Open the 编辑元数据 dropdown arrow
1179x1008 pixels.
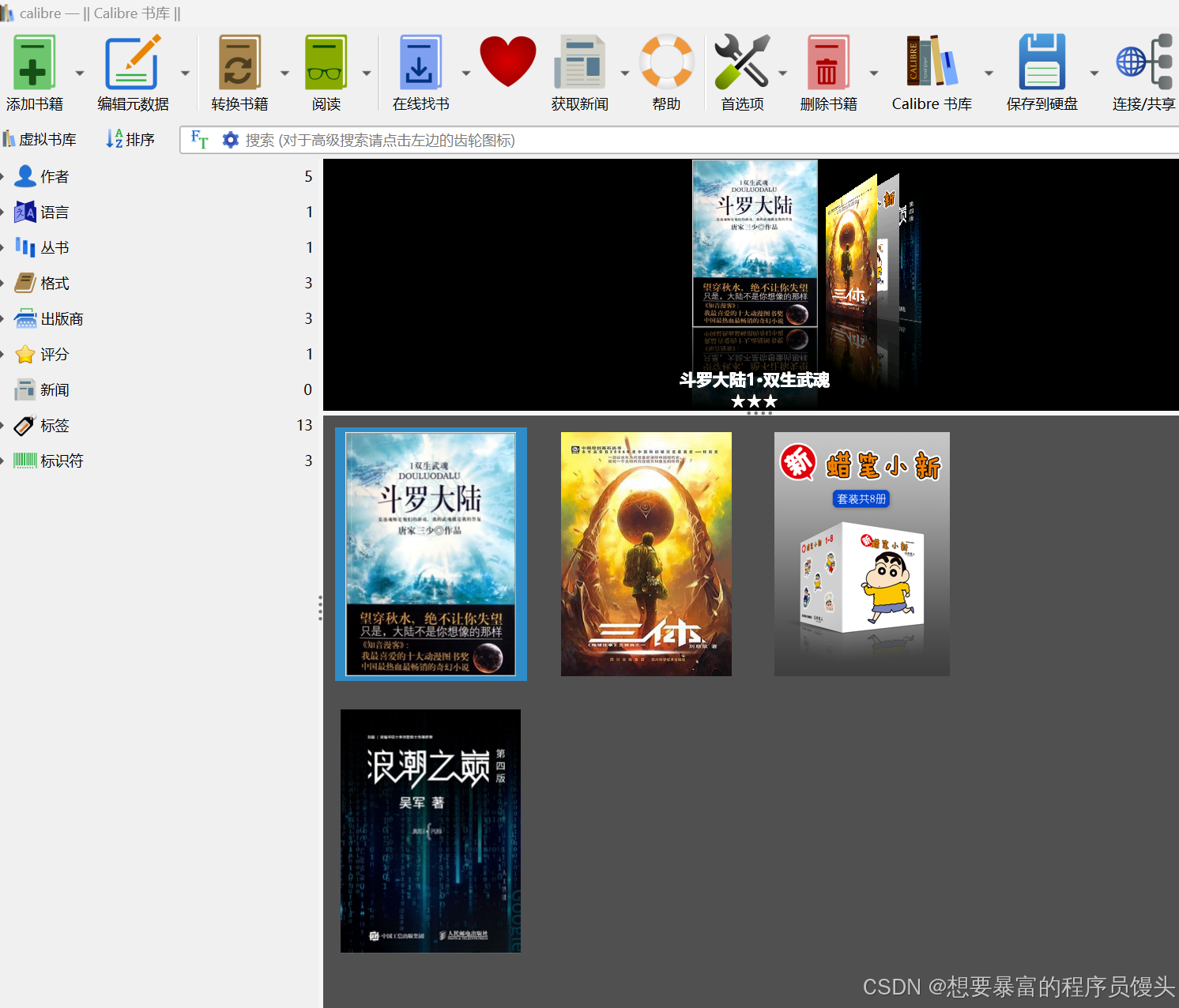(185, 73)
